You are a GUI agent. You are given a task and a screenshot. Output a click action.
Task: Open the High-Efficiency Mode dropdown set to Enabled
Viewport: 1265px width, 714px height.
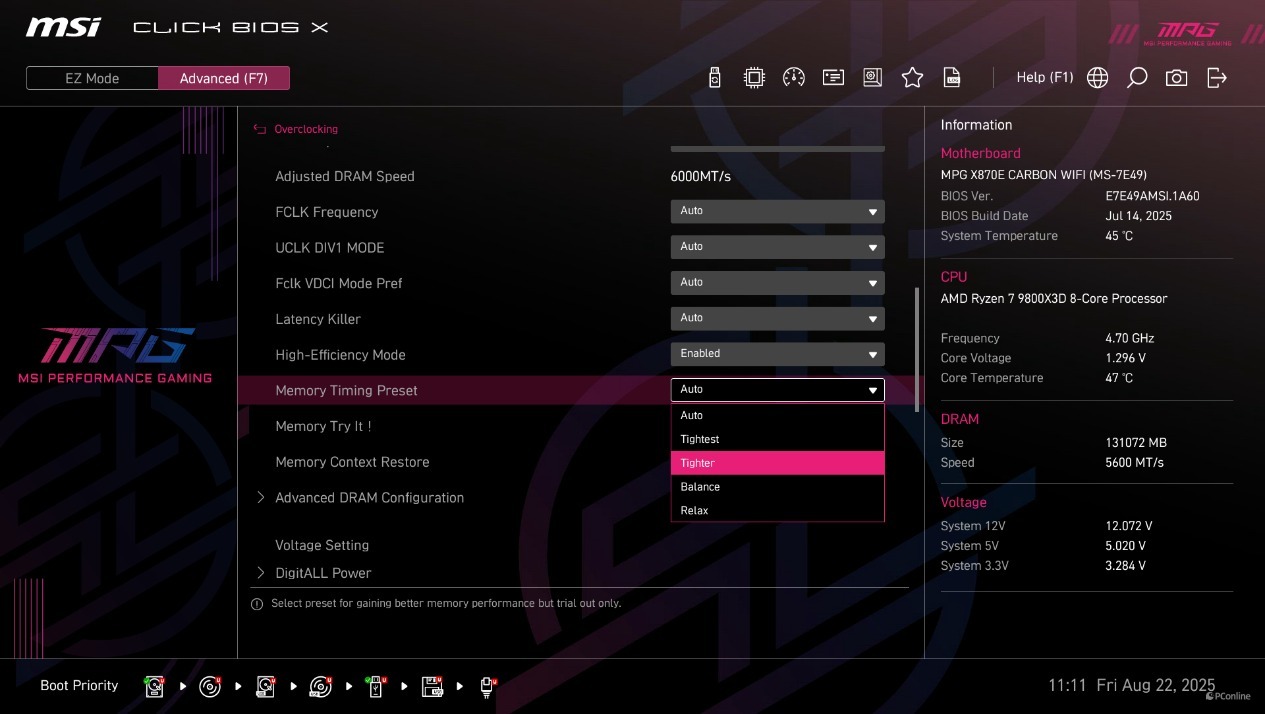click(777, 354)
